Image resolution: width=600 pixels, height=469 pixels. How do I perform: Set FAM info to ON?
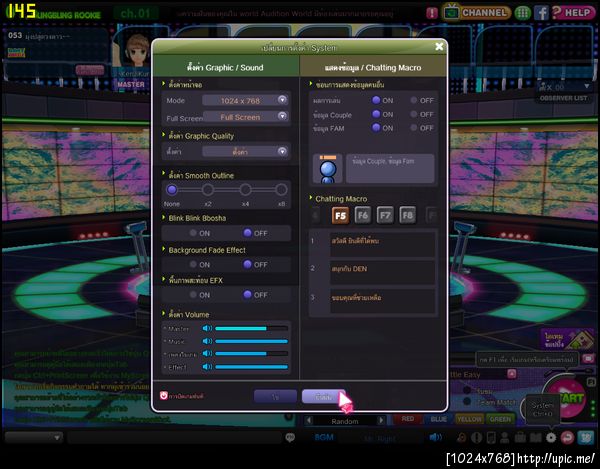(x=376, y=127)
